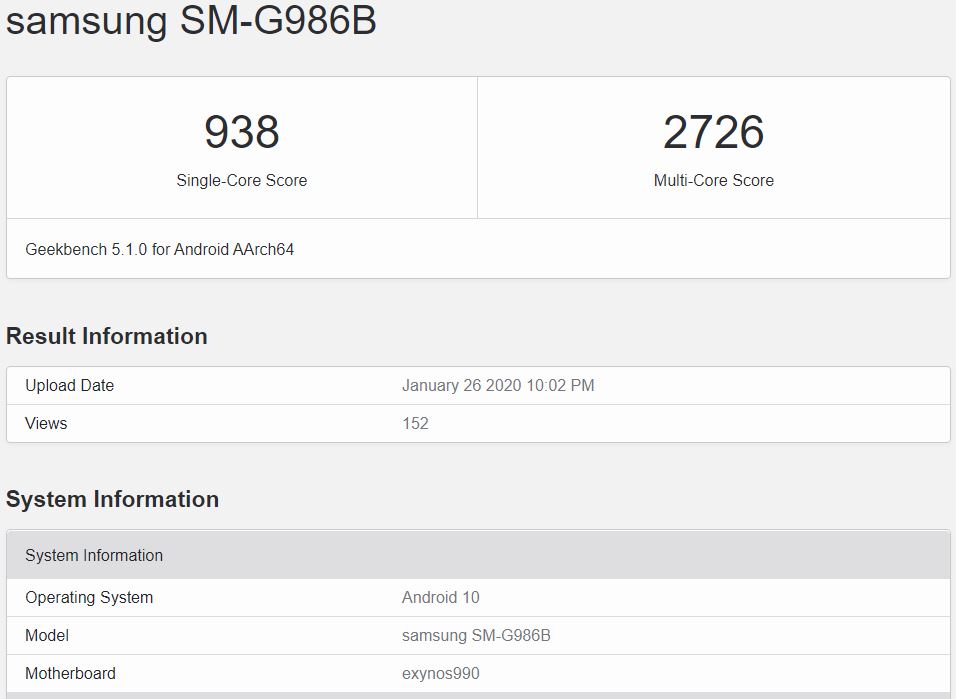Select the samsung SM-G986B model value
Image resolution: width=956 pixels, height=699 pixels.
(476, 636)
